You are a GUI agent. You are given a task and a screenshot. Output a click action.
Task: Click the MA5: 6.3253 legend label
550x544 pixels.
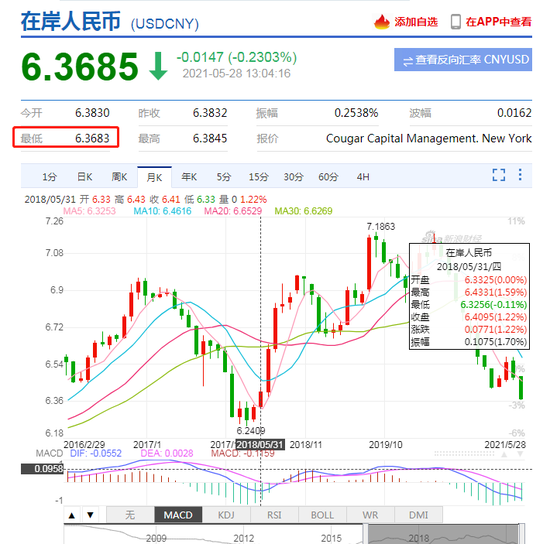[89, 211]
